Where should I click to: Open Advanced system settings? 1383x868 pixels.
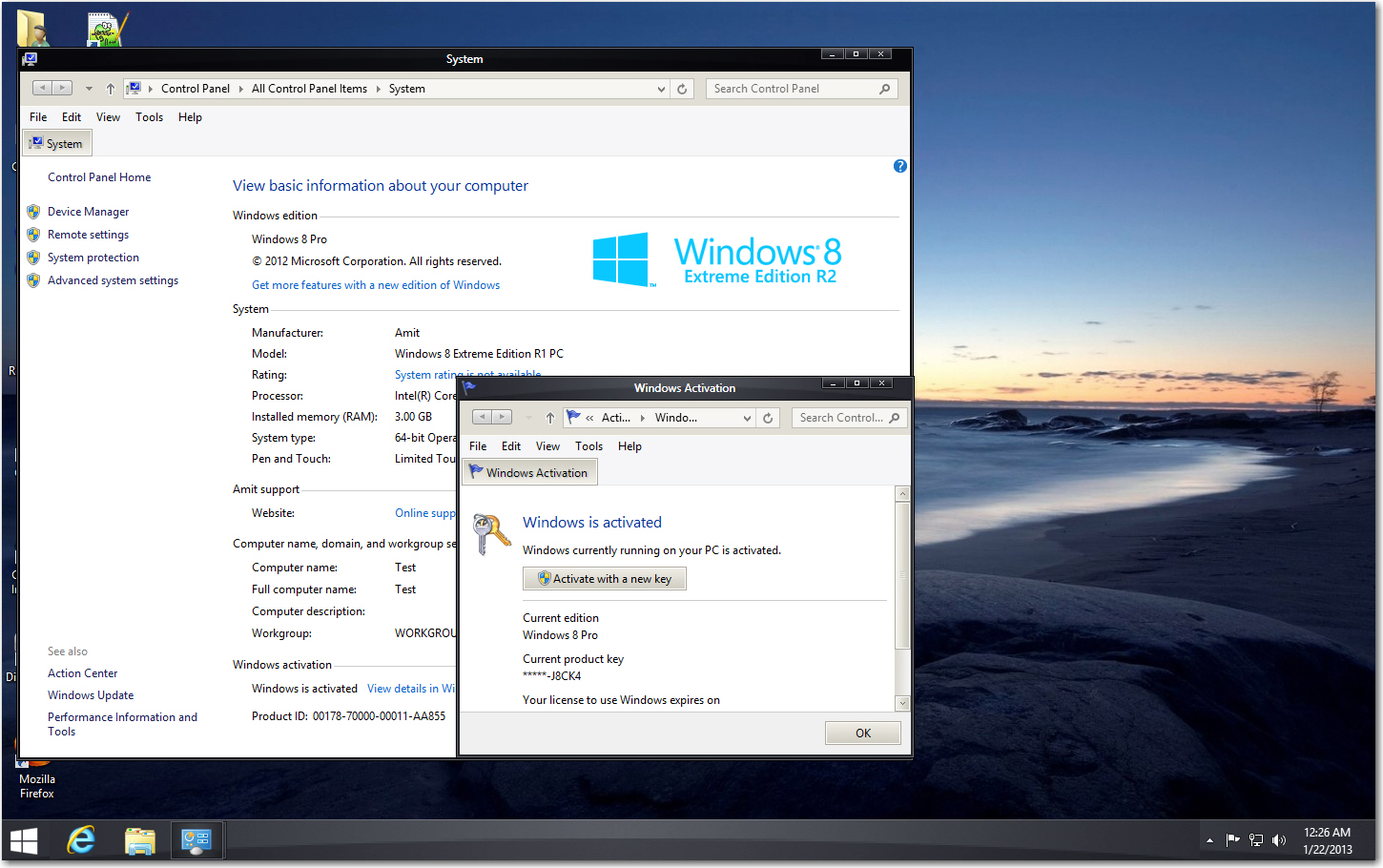[x=113, y=279]
